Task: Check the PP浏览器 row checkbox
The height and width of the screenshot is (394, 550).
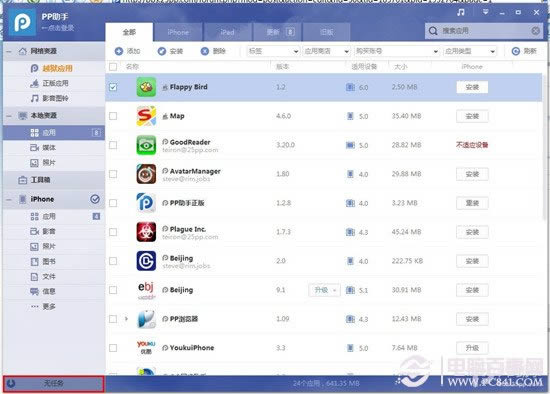Action: click(x=113, y=319)
